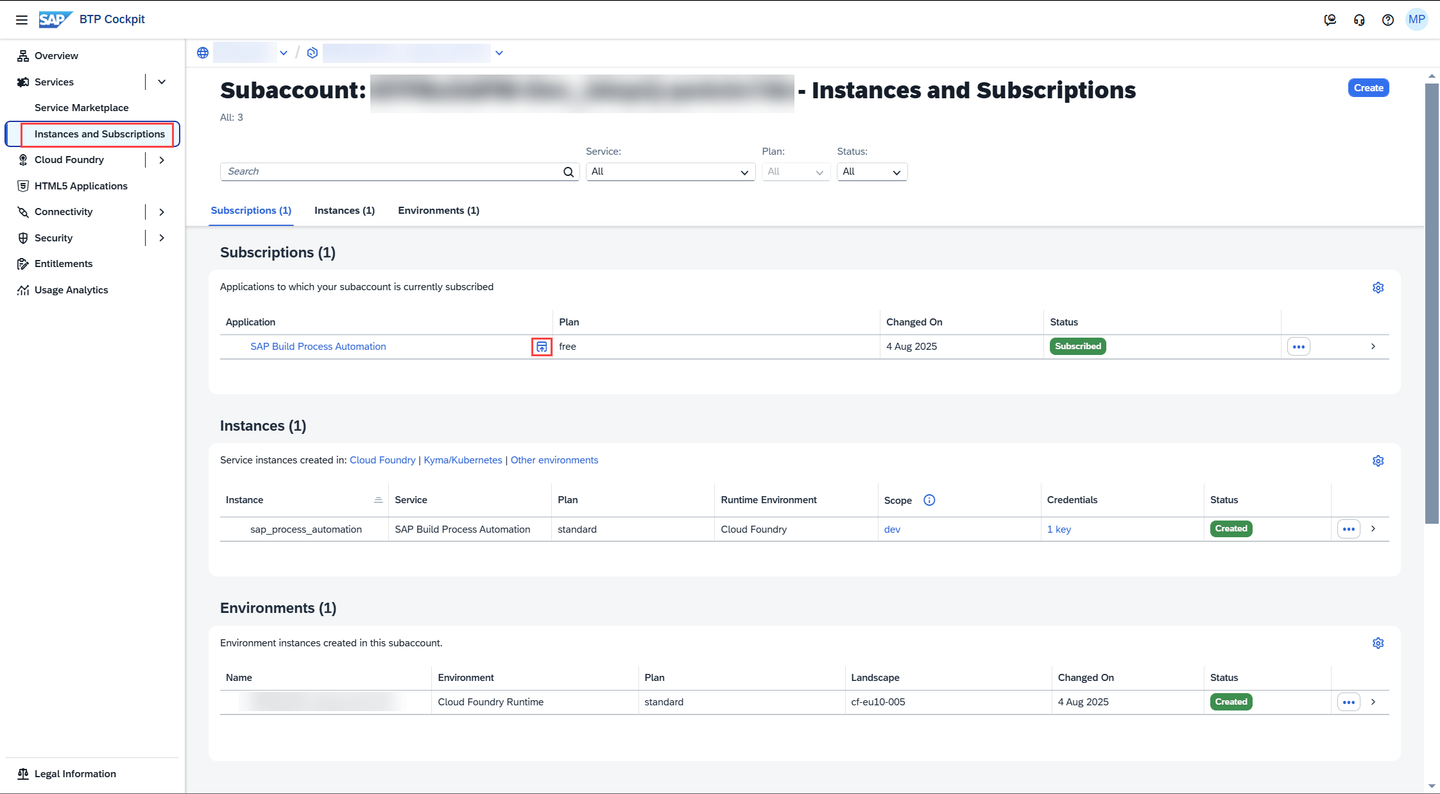Click the Create button
This screenshot has width=1440, height=794.
point(1368,88)
